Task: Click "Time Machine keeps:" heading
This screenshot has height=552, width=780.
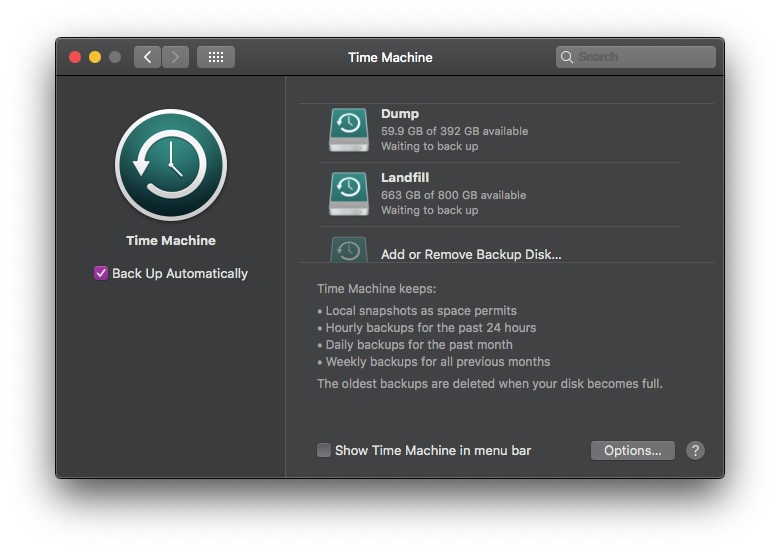Action: (x=377, y=289)
